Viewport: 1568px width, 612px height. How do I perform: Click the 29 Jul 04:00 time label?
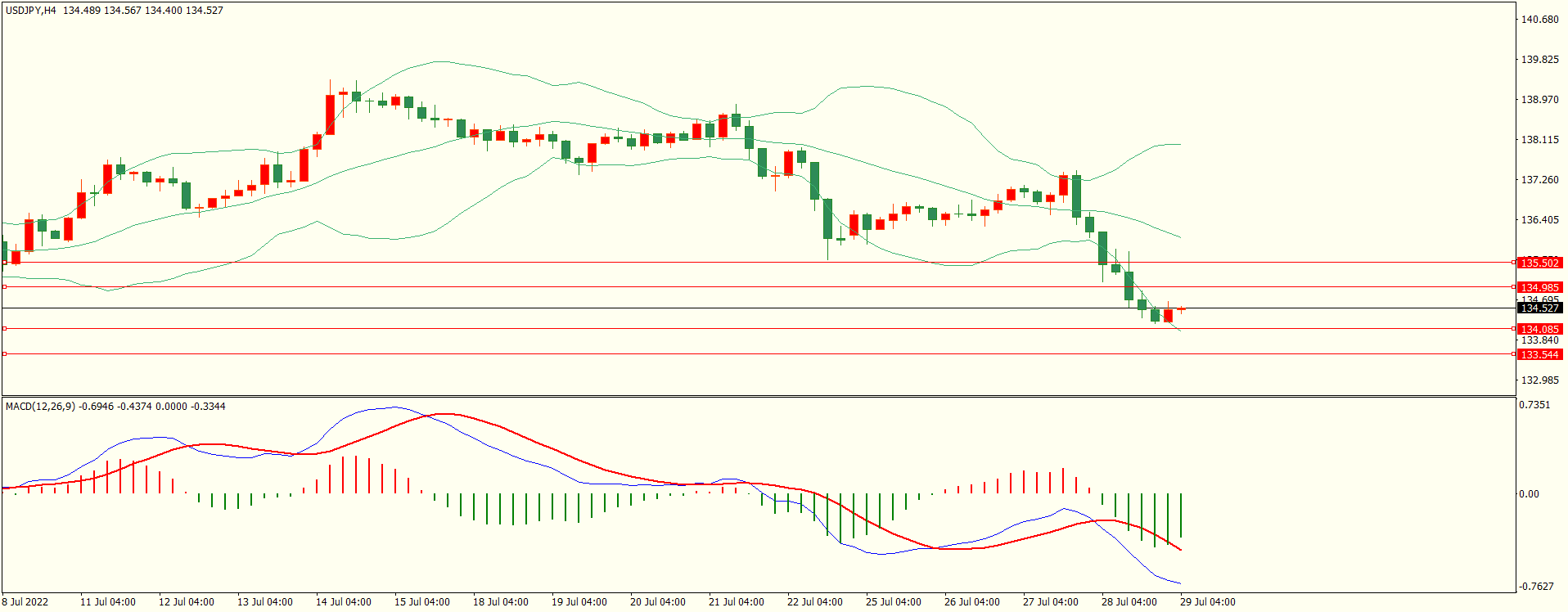click(1207, 602)
